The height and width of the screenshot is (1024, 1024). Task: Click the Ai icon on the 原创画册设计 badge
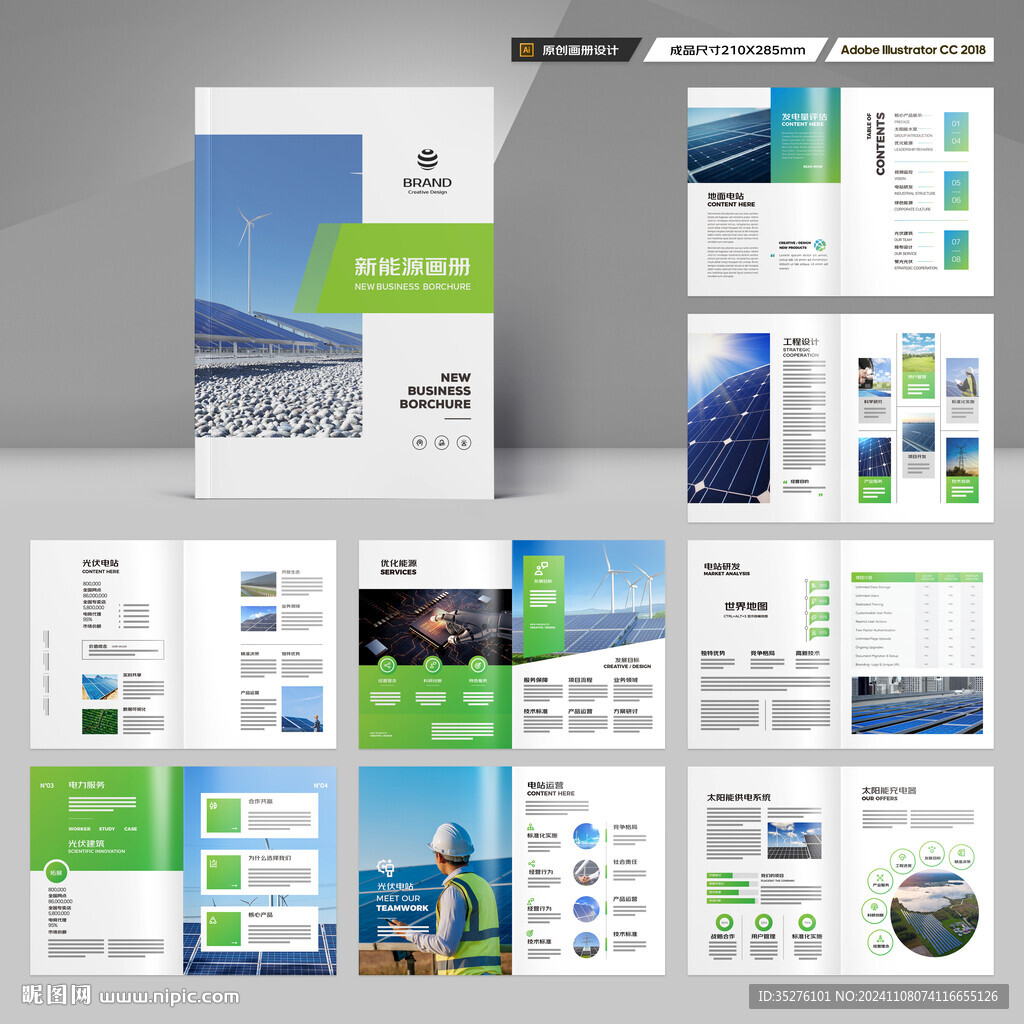526,50
